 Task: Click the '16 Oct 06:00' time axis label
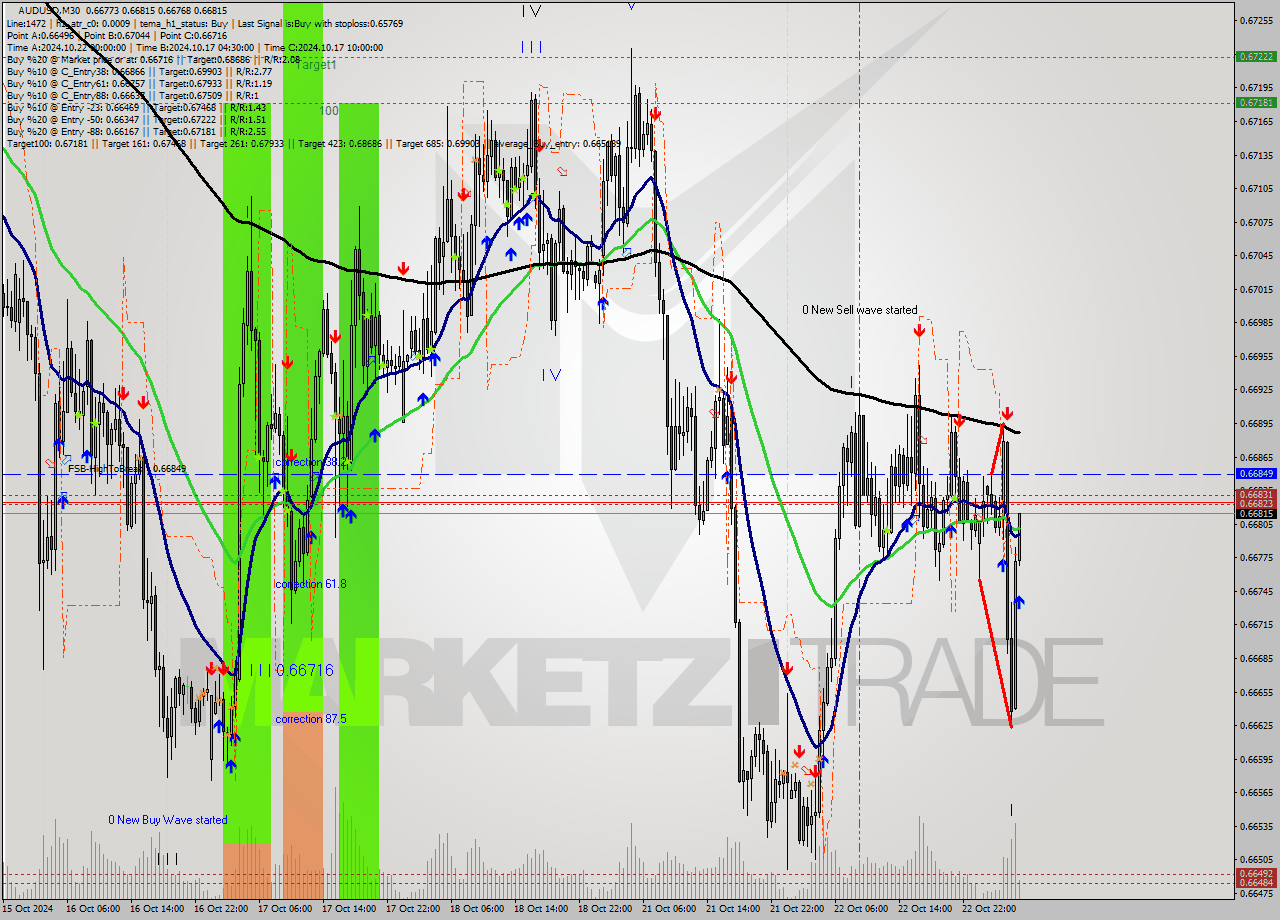pyautogui.click(x=93, y=909)
